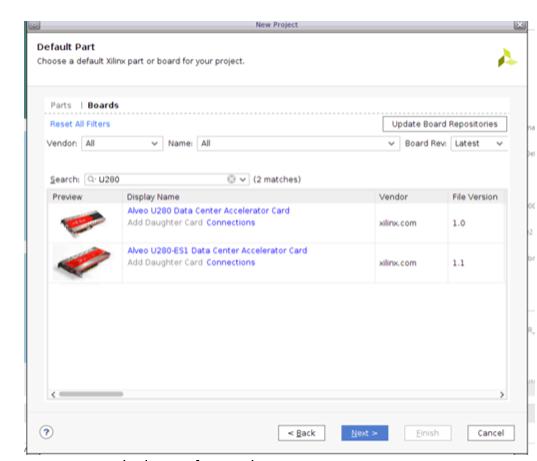Open Connections link for Alveo U280 card
This screenshot has width=537, height=461.
pyautogui.click(x=230, y=223)
